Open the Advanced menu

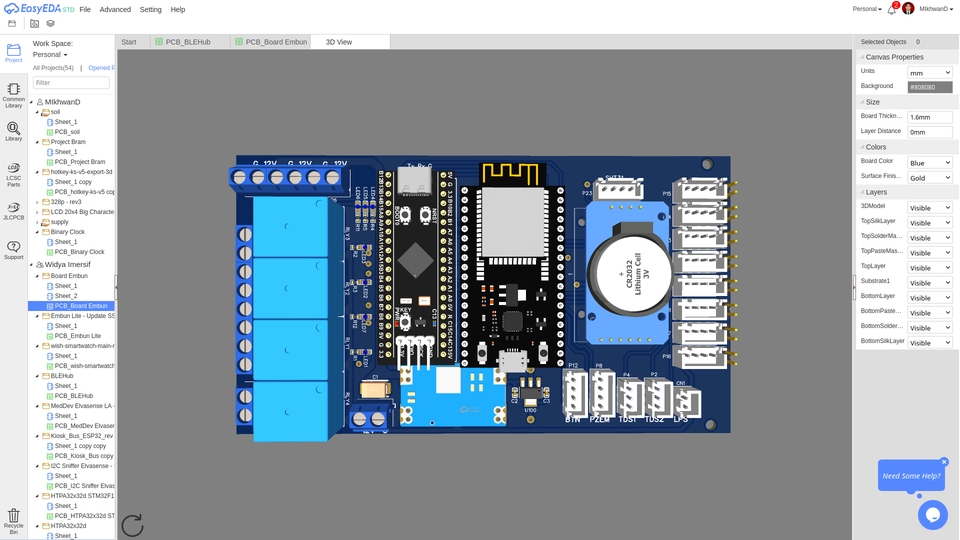tap(115, 9)
